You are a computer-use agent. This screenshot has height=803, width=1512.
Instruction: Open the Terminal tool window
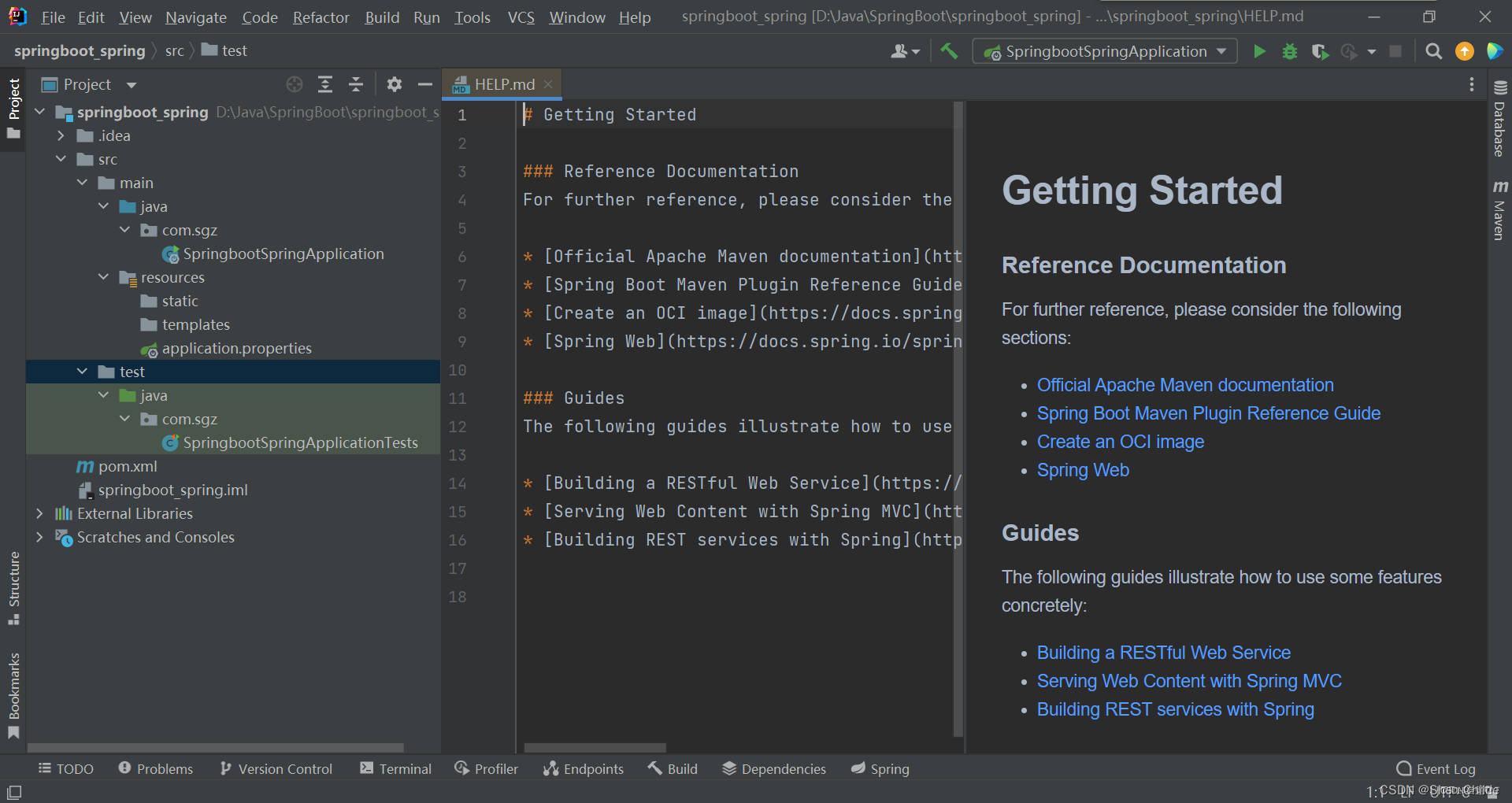pos(396,768)
